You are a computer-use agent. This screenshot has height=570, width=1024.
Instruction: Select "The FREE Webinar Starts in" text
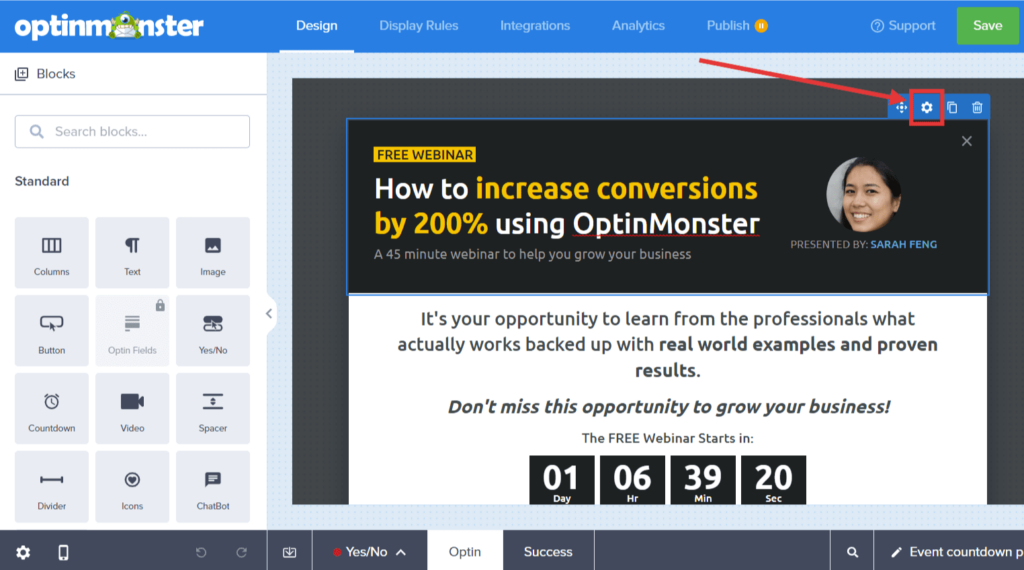click(667, 438)
